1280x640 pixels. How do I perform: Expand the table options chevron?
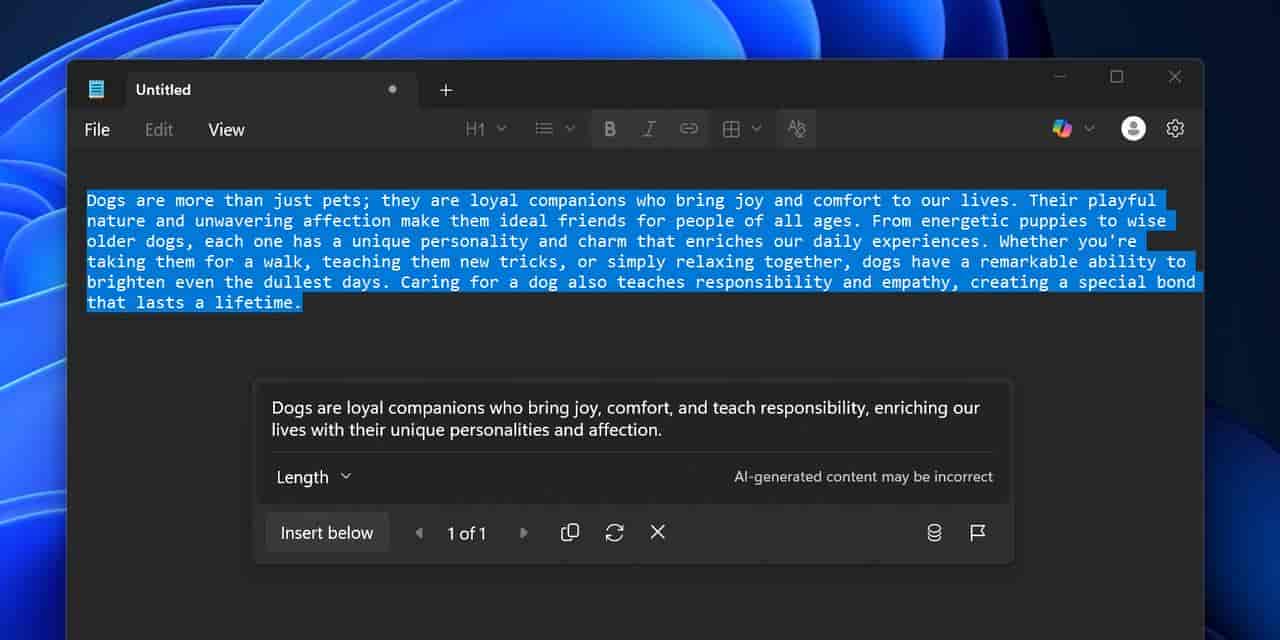[756, 128]
